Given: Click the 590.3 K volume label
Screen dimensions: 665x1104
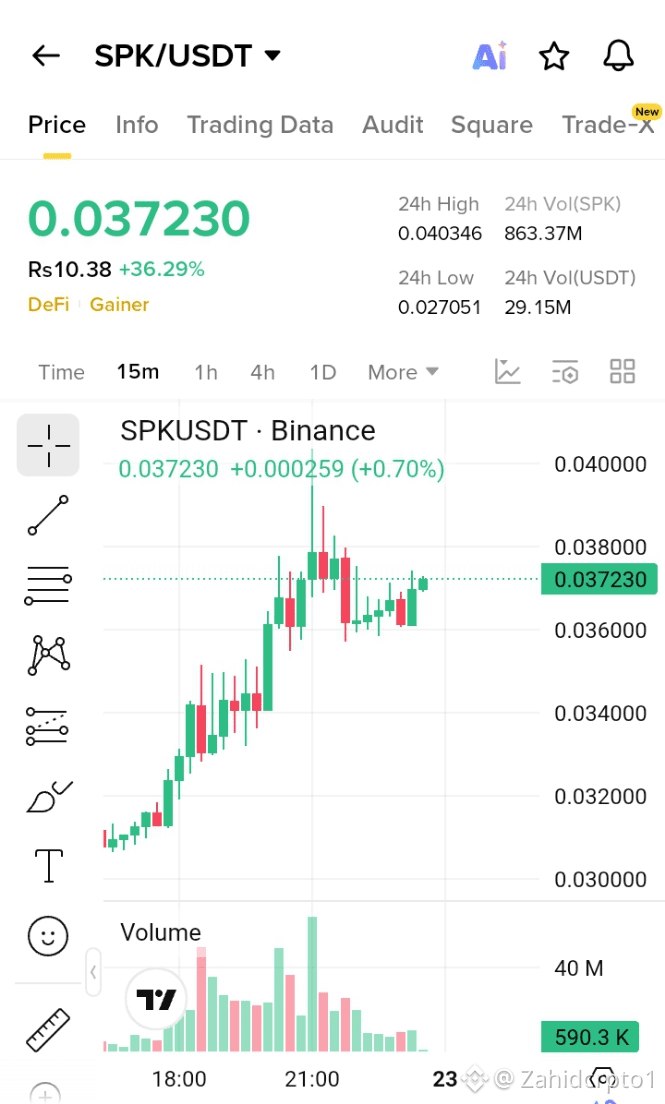Looking at the screenshot, I should tap(590, 1036).
